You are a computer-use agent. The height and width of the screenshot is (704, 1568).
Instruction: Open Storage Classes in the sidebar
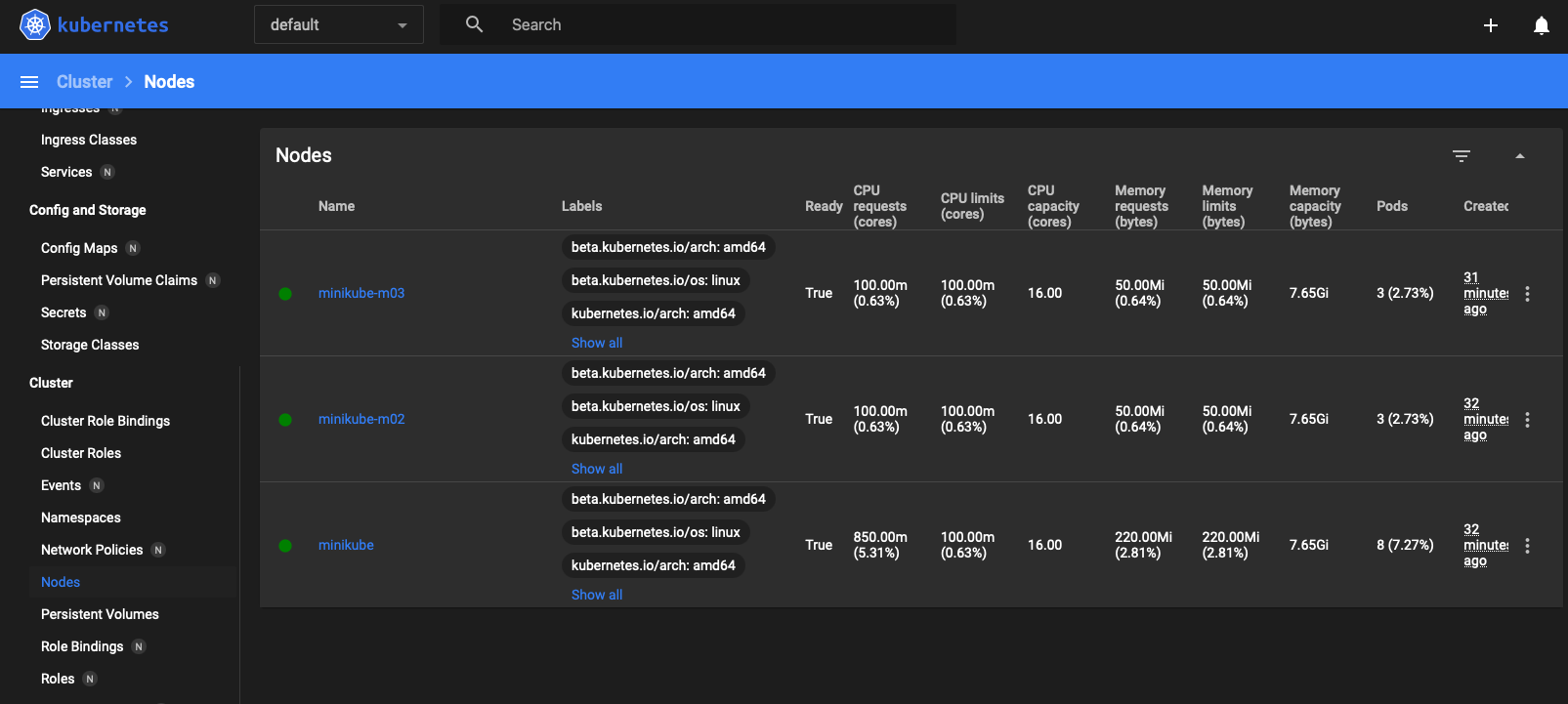tap(90, 345)
